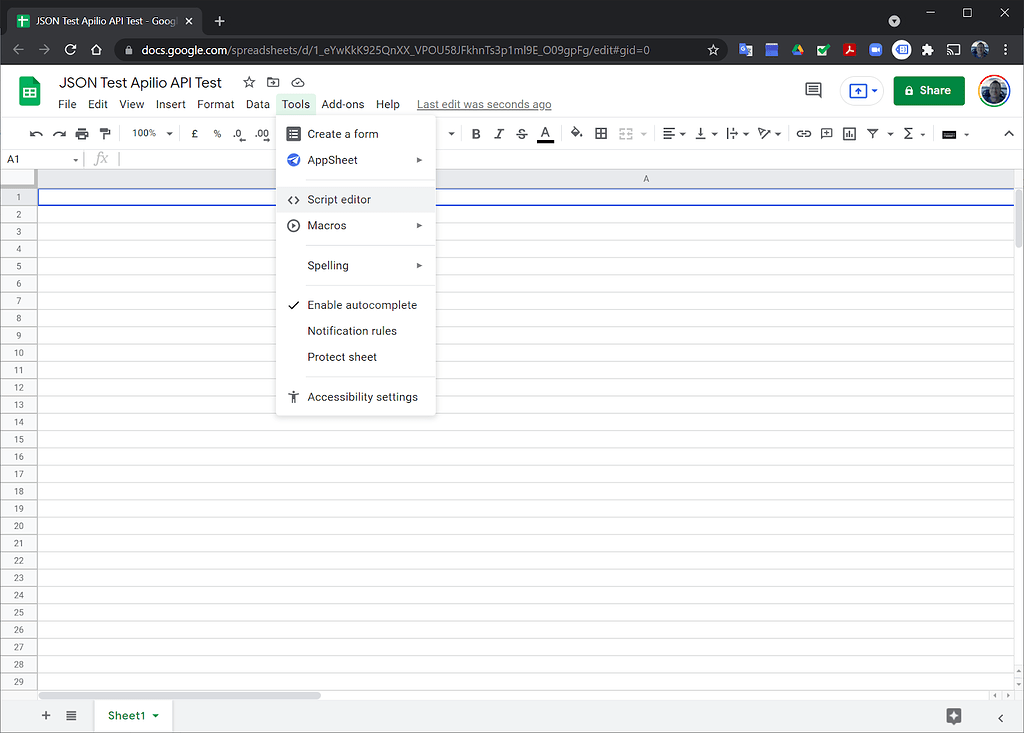Disable Enable autocomplete option

tap(362, 304)
